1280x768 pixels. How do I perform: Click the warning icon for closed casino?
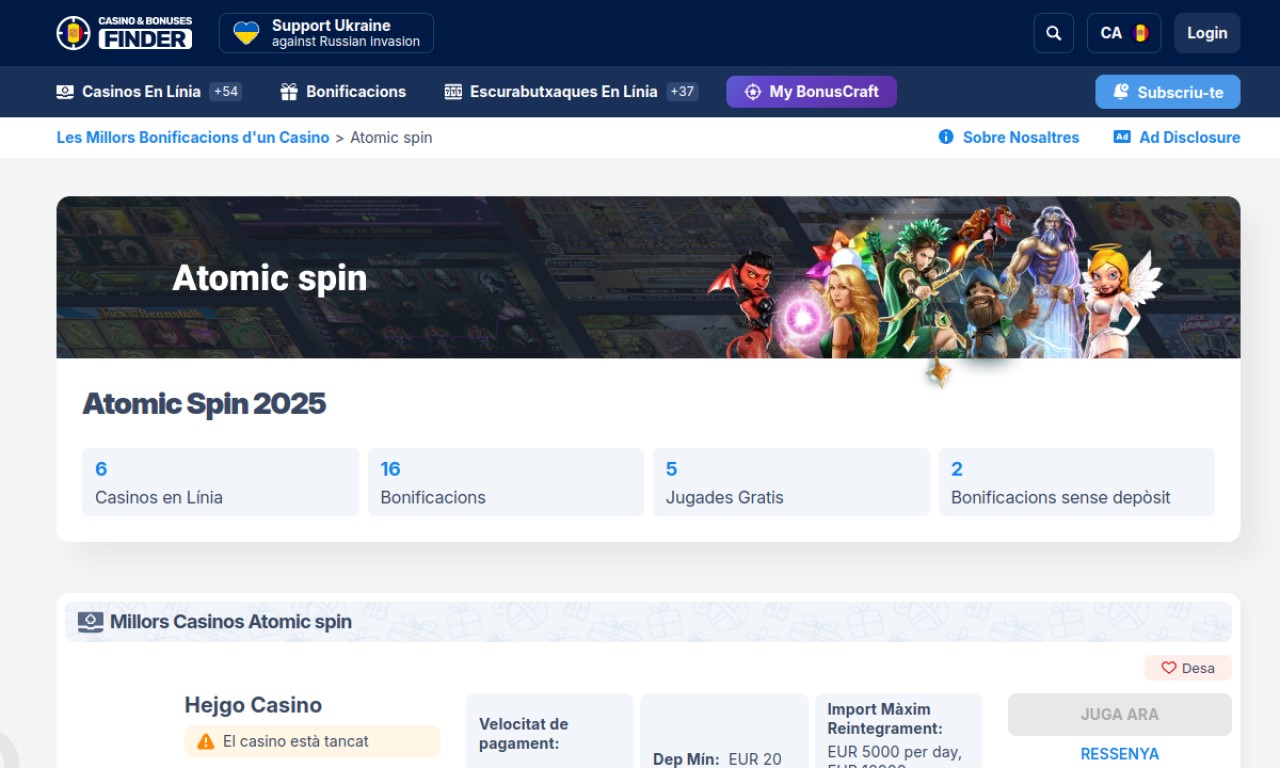pyautogui.click(x=206, y=742)
